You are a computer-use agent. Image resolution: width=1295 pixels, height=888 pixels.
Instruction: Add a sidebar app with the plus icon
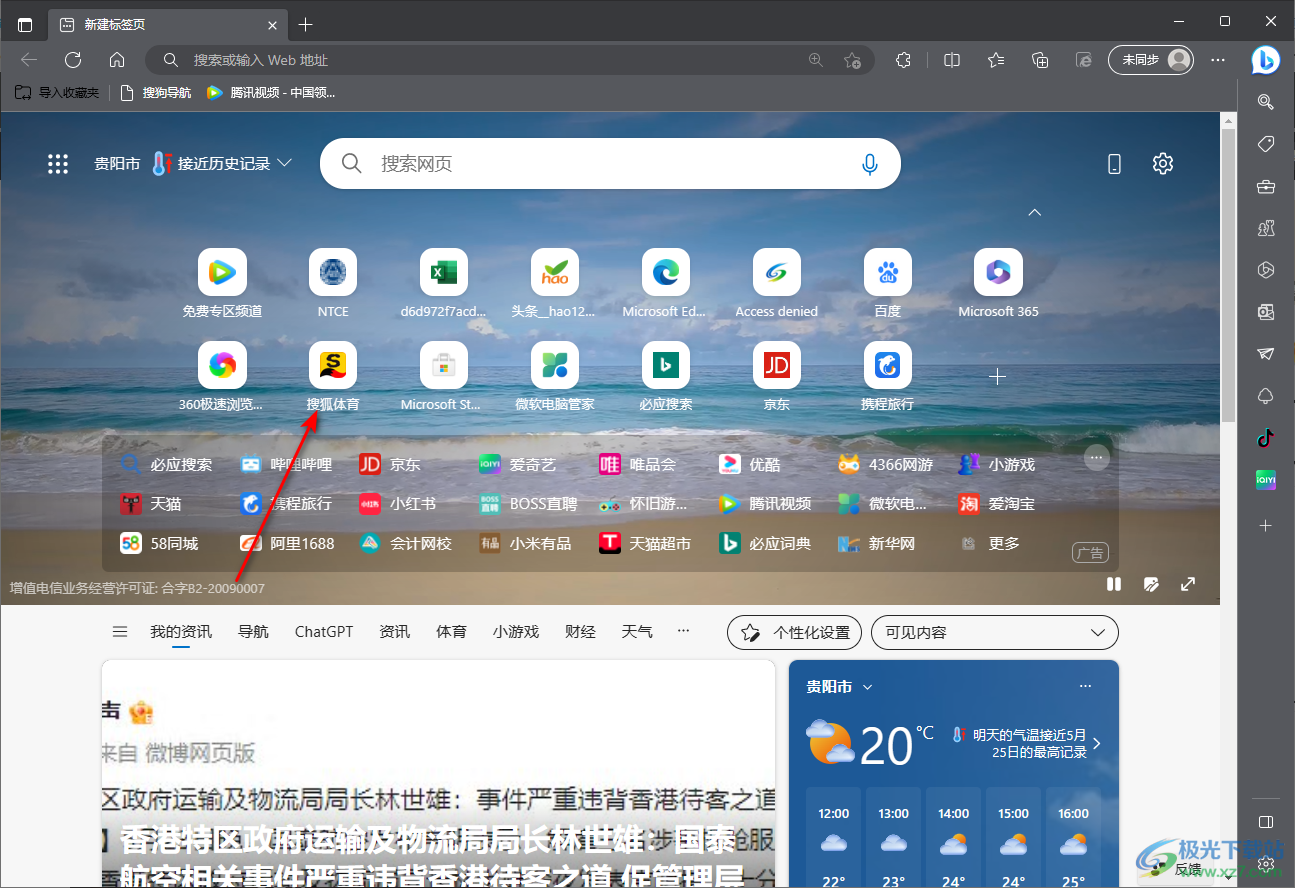[1266, 525]
